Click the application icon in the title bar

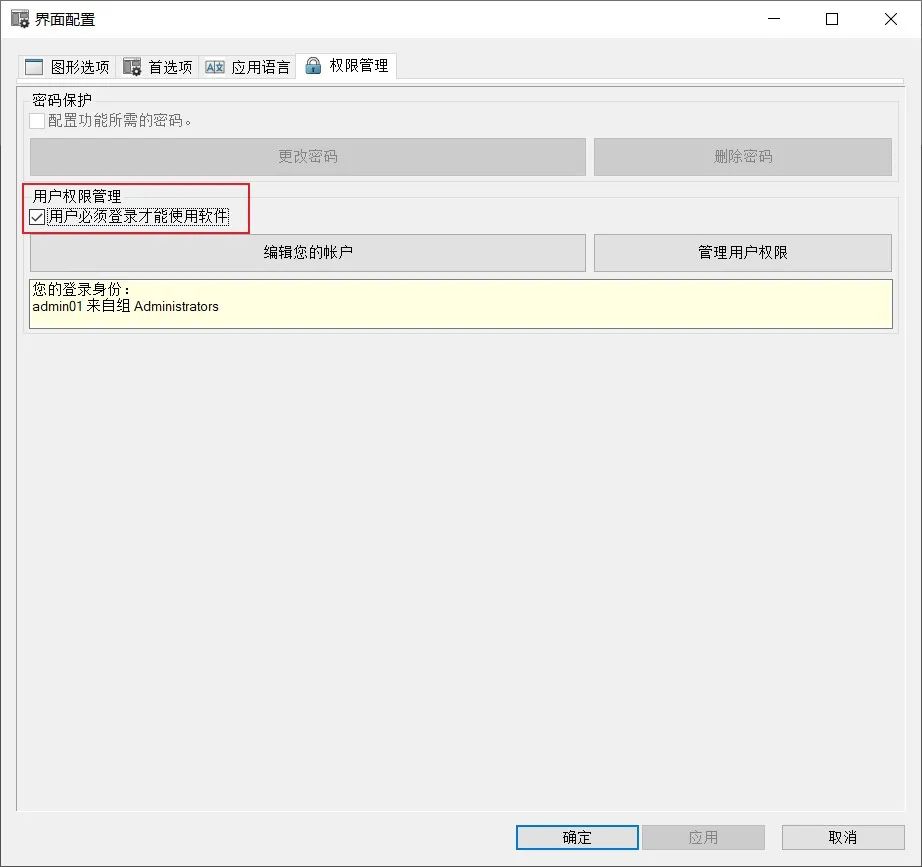(18, 18)
